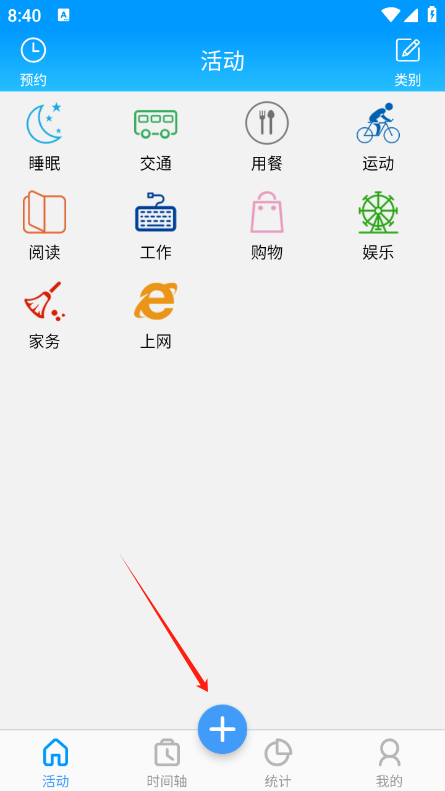This screenshot has height=791, width=445.
Task: Open the 娱乐 ferris wheel activity
Action: click(378, 212)
